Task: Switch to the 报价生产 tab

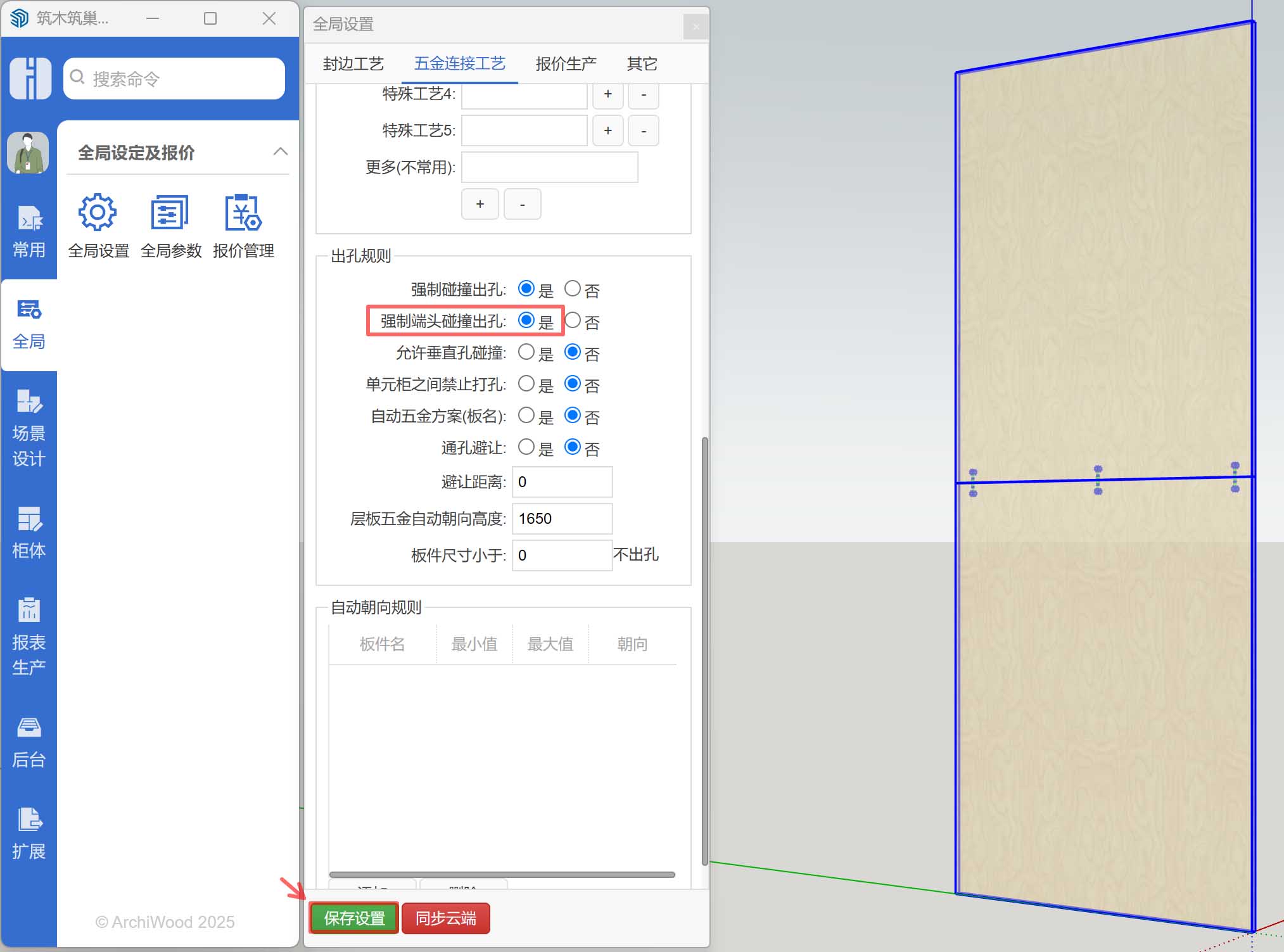Action: point(566,64)
